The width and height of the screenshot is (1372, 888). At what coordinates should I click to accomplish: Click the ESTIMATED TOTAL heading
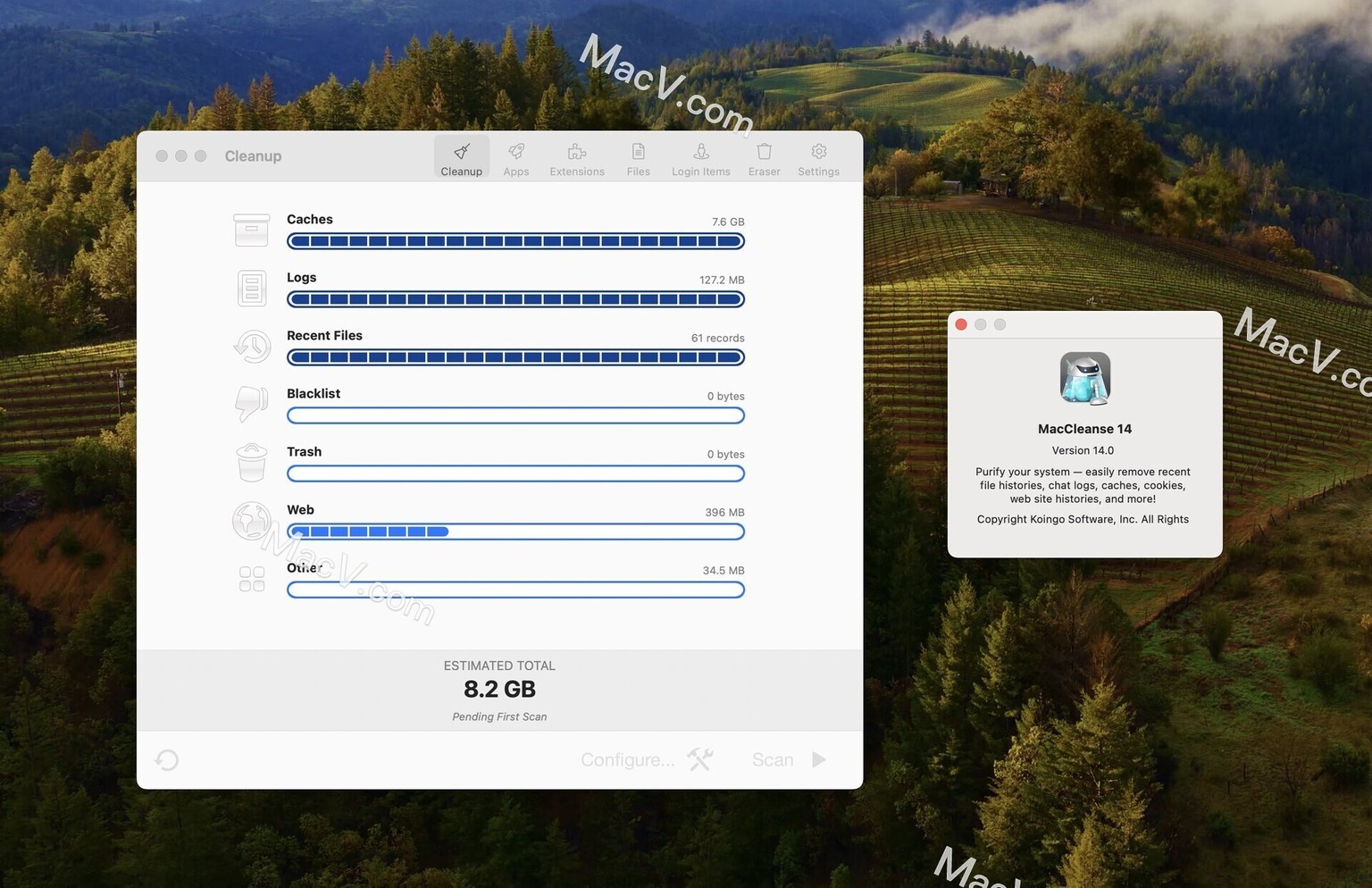click(499, 666)
